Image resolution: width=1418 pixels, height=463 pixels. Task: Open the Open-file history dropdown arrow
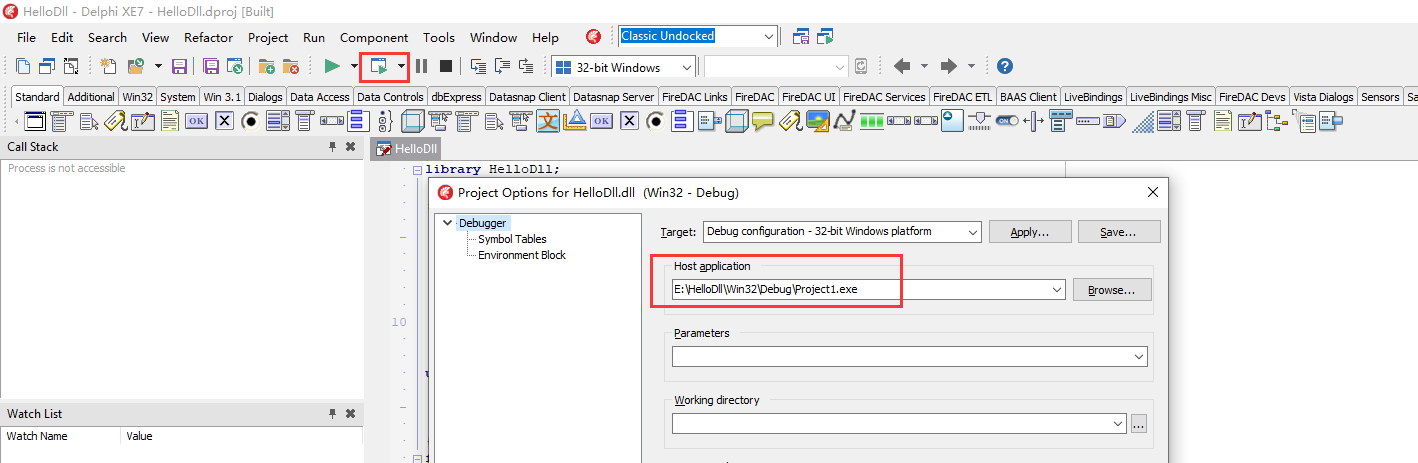point(158,66)
